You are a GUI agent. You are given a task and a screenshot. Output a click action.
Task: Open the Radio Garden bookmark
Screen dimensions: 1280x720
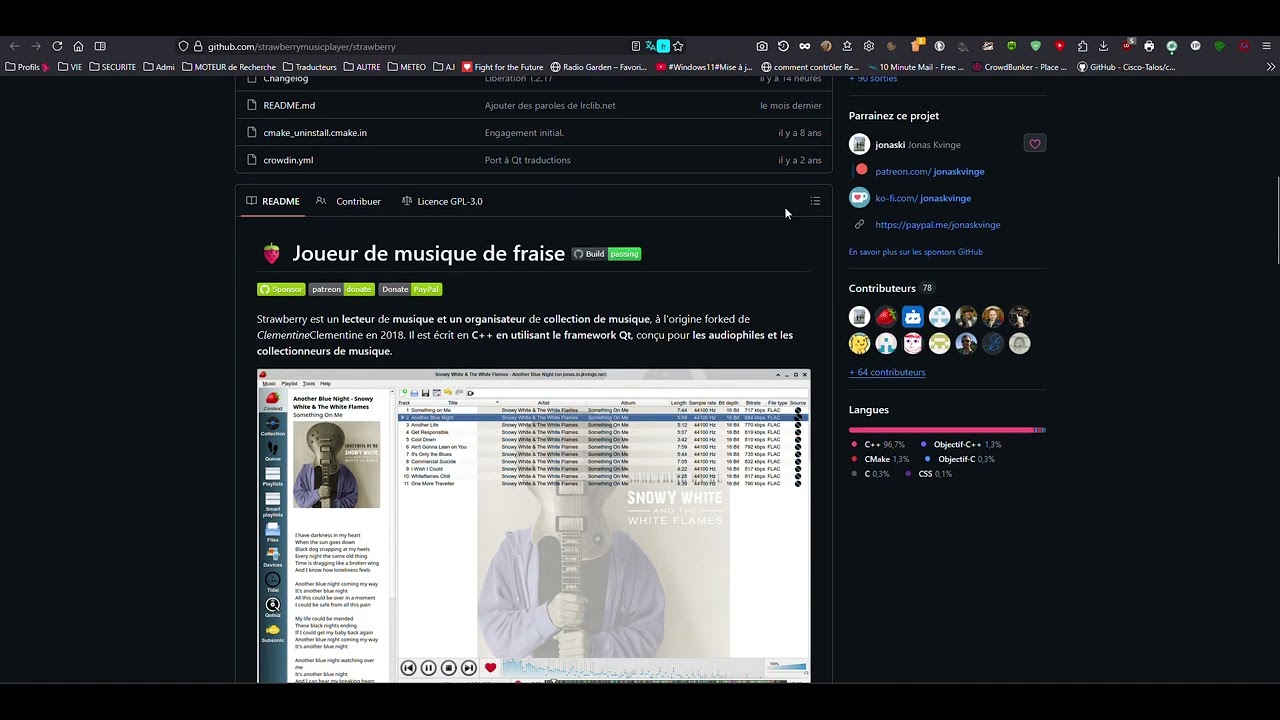[599, 67]
